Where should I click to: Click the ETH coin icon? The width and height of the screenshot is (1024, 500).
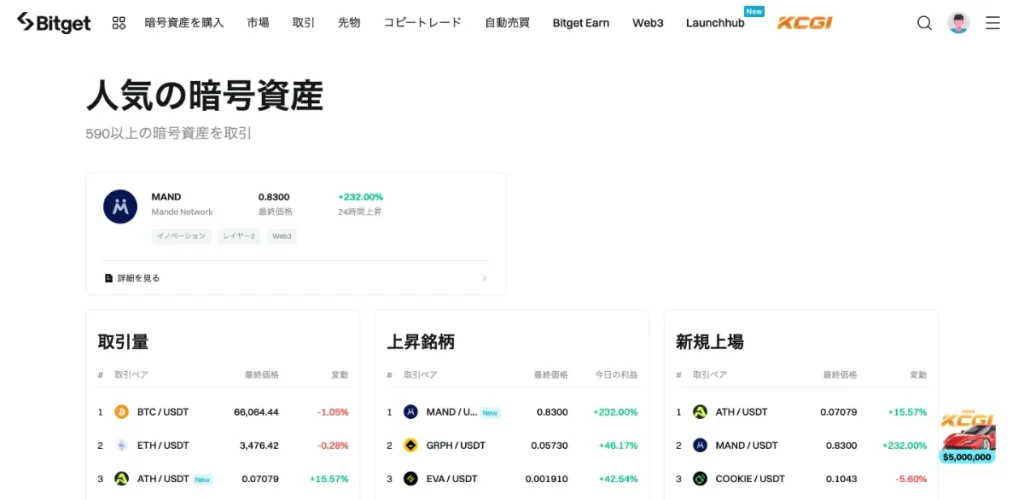click(121, 445)
